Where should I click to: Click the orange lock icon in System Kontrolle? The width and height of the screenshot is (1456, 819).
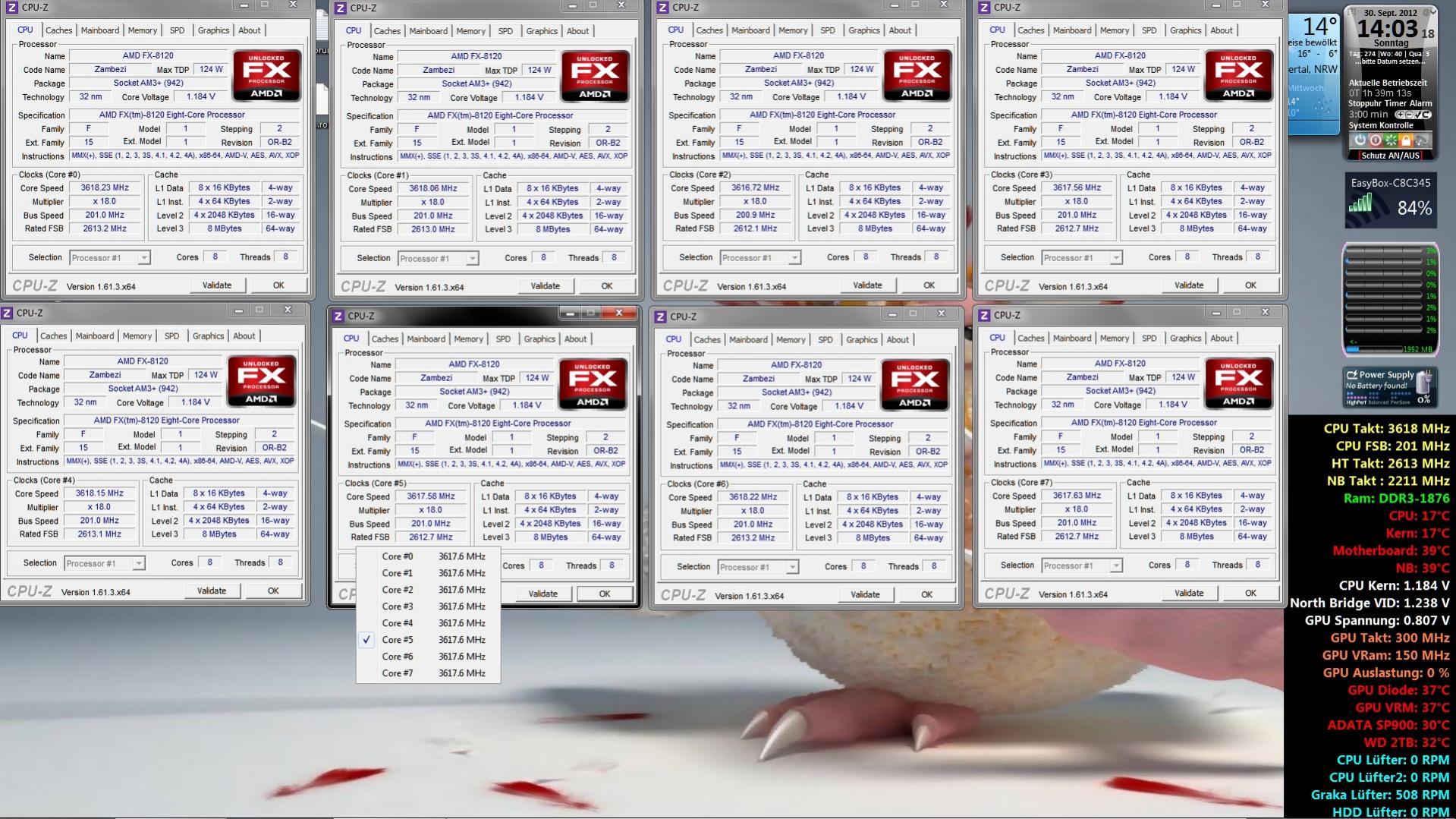(1406, 140)
